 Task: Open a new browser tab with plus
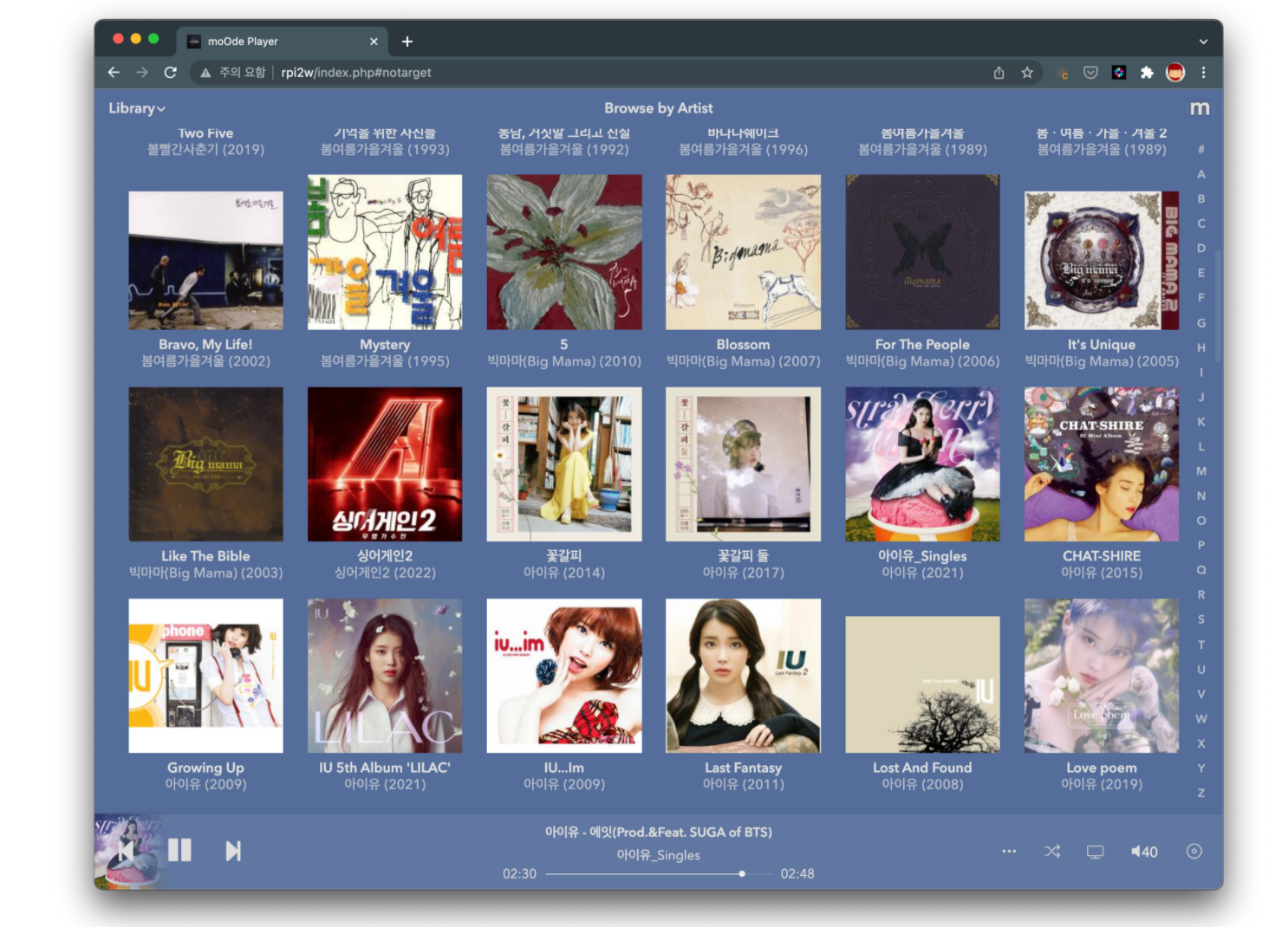tap(407, 41)
